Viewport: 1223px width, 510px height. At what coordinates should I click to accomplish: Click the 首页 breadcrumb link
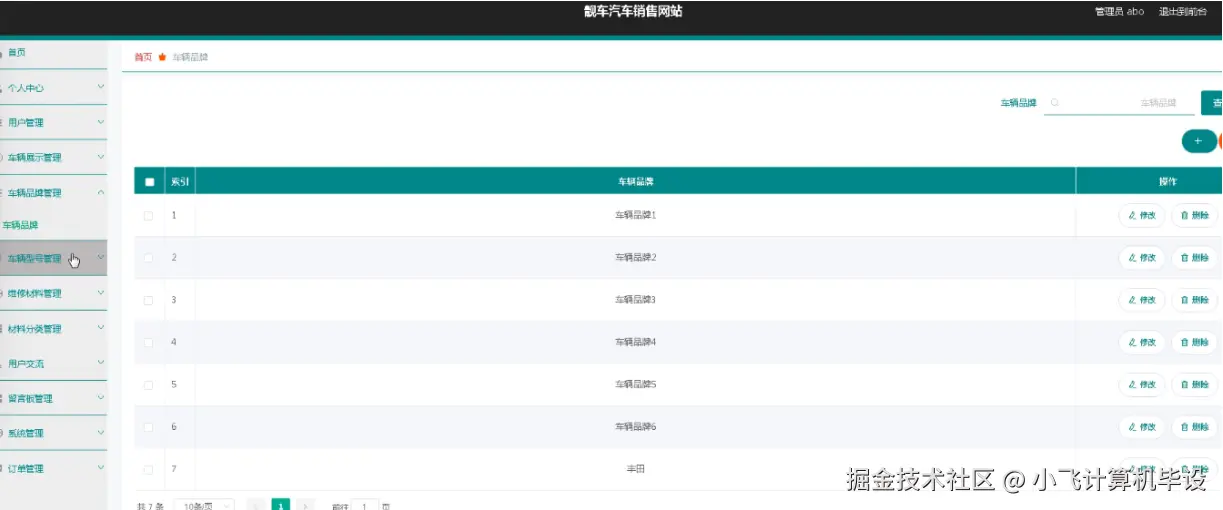(x=143, y=57)
